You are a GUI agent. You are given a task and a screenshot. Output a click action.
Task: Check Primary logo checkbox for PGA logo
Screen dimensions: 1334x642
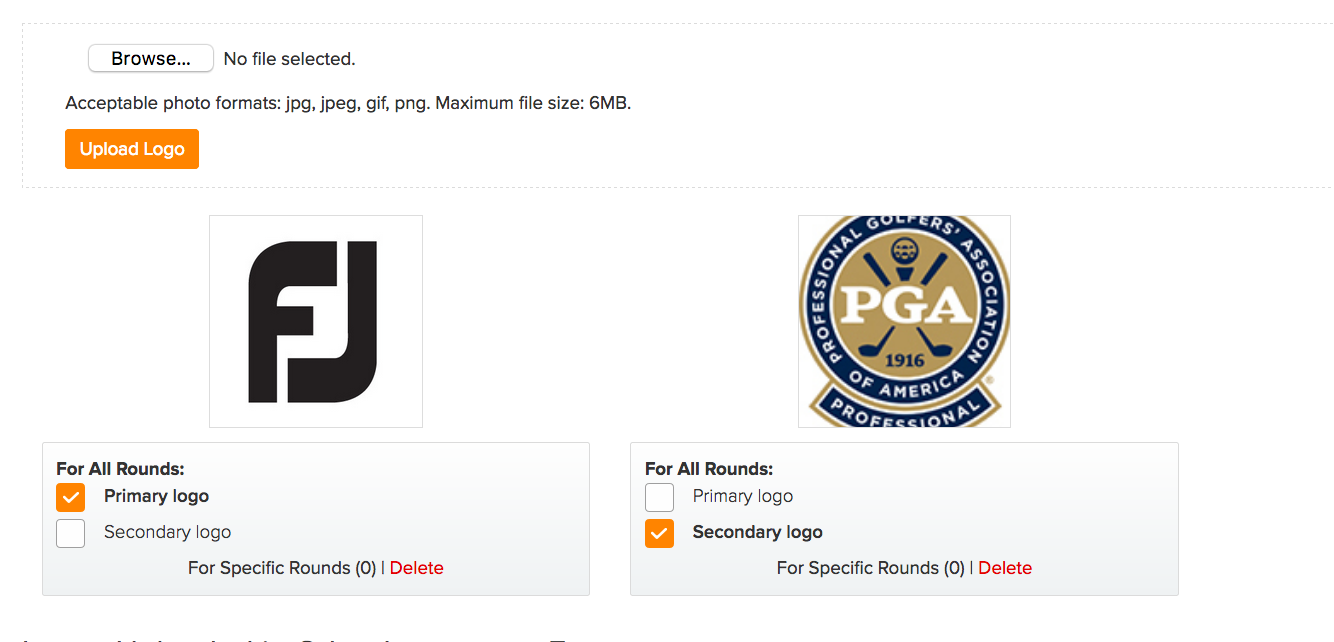click(659, 497)
